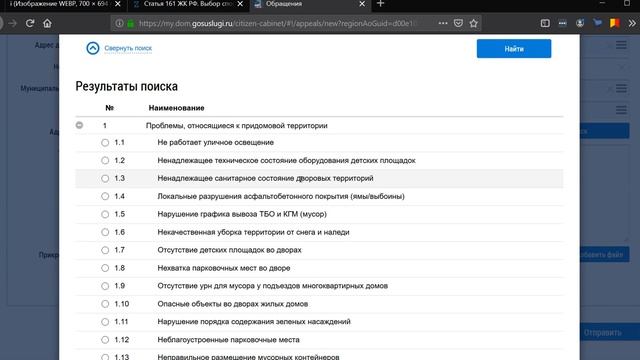Go to the browser home page icon

click(47, 23)
